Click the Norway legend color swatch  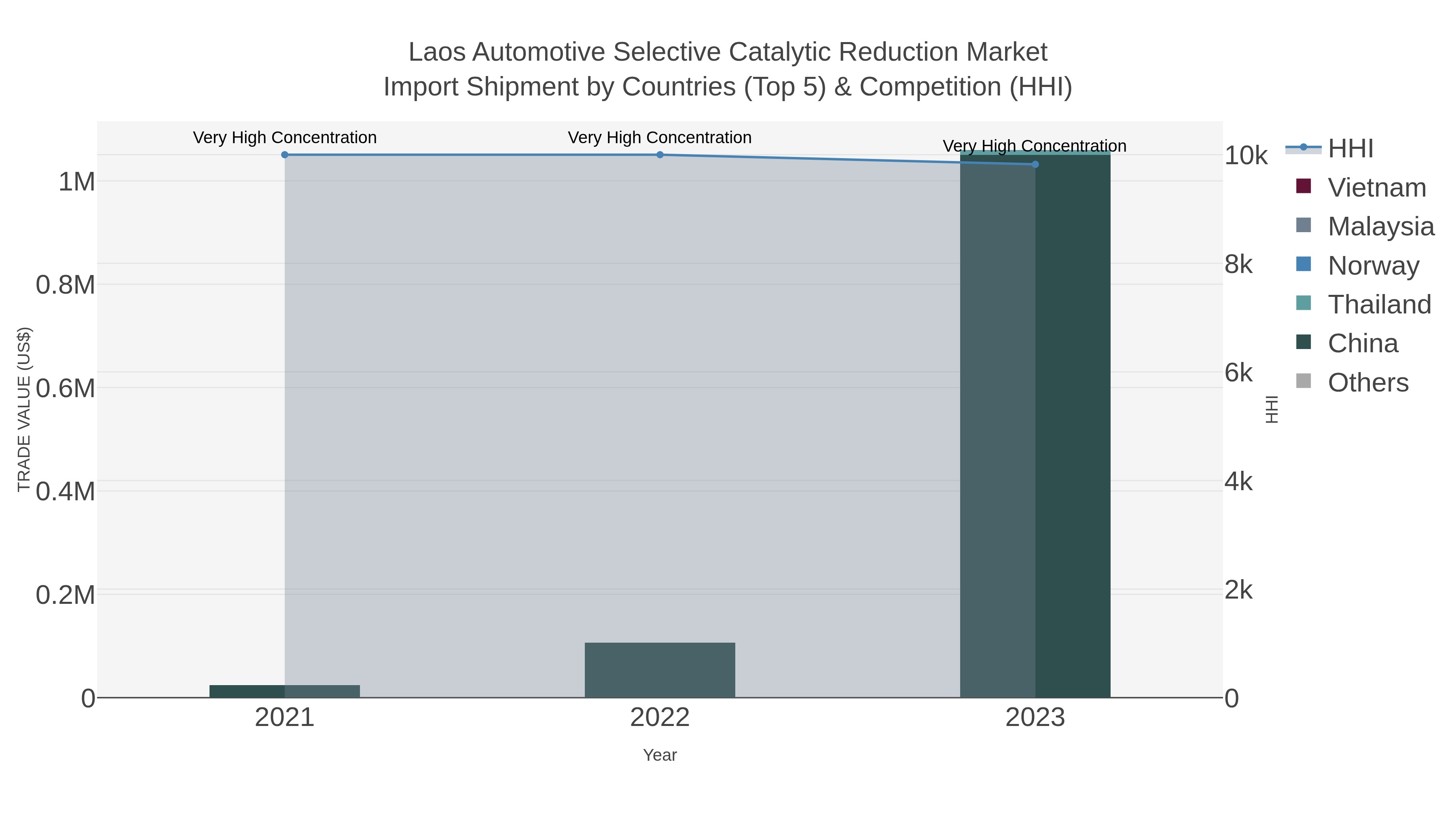pos(1304,264)
